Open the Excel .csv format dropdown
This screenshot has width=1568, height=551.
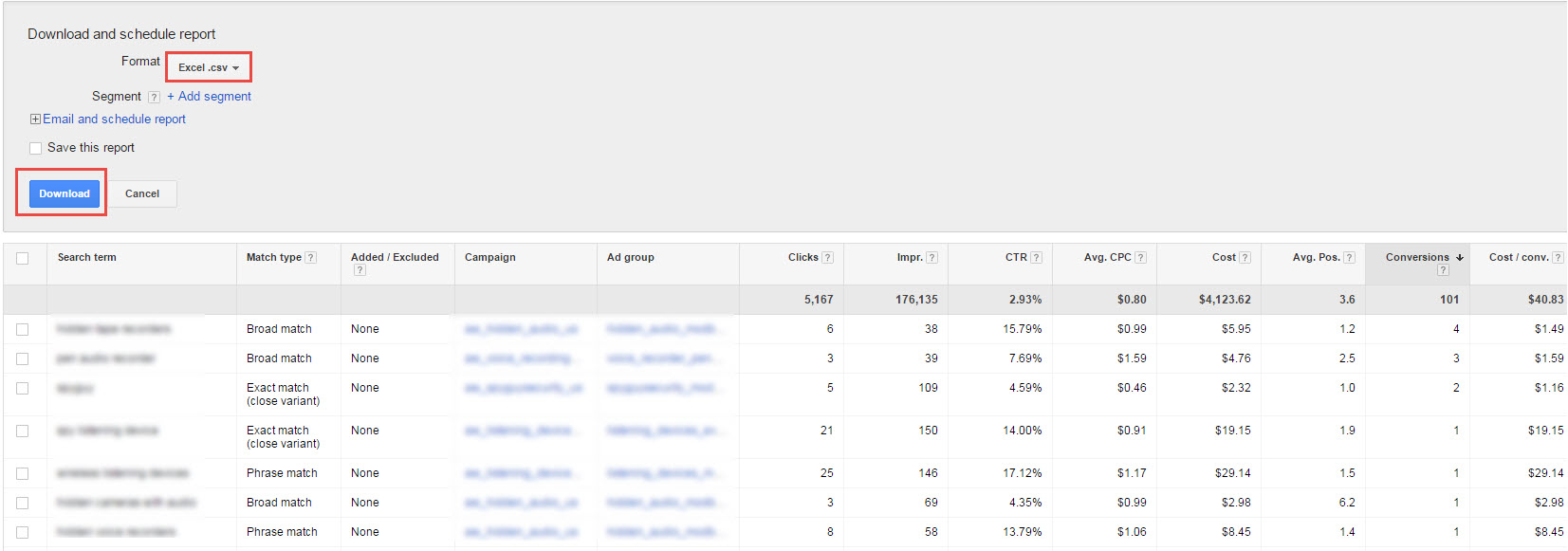pos(209,67)
